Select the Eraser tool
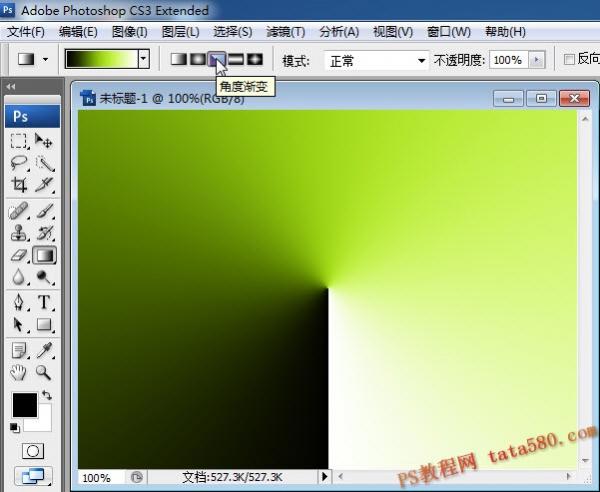The image size is (600, 492). click(x=18, y=255)
